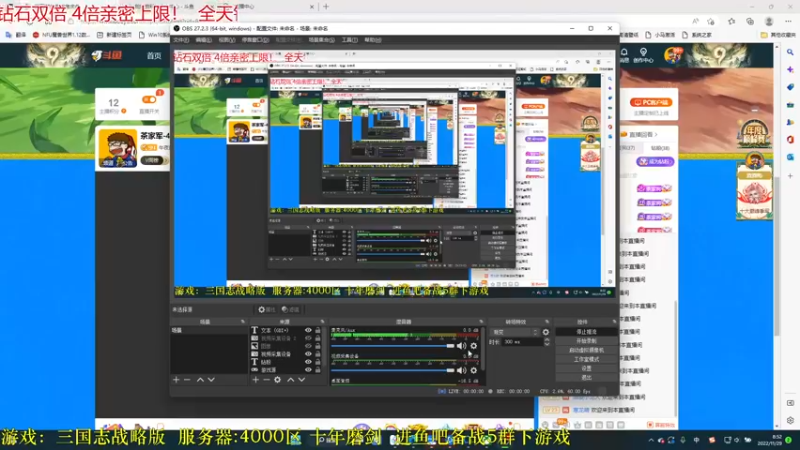Open the 视图(V) menu in OBS
The width and height of the screenshot is (800, 450).
pyautogui.click(x=227, y=40)
